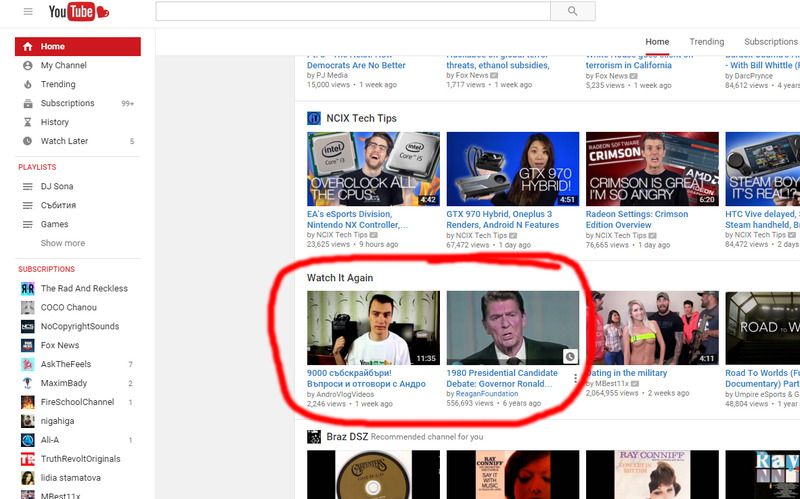Open 1980 Presidential Candidate Debate title
The height and width of the screenshot is (499, 800).
502,378
